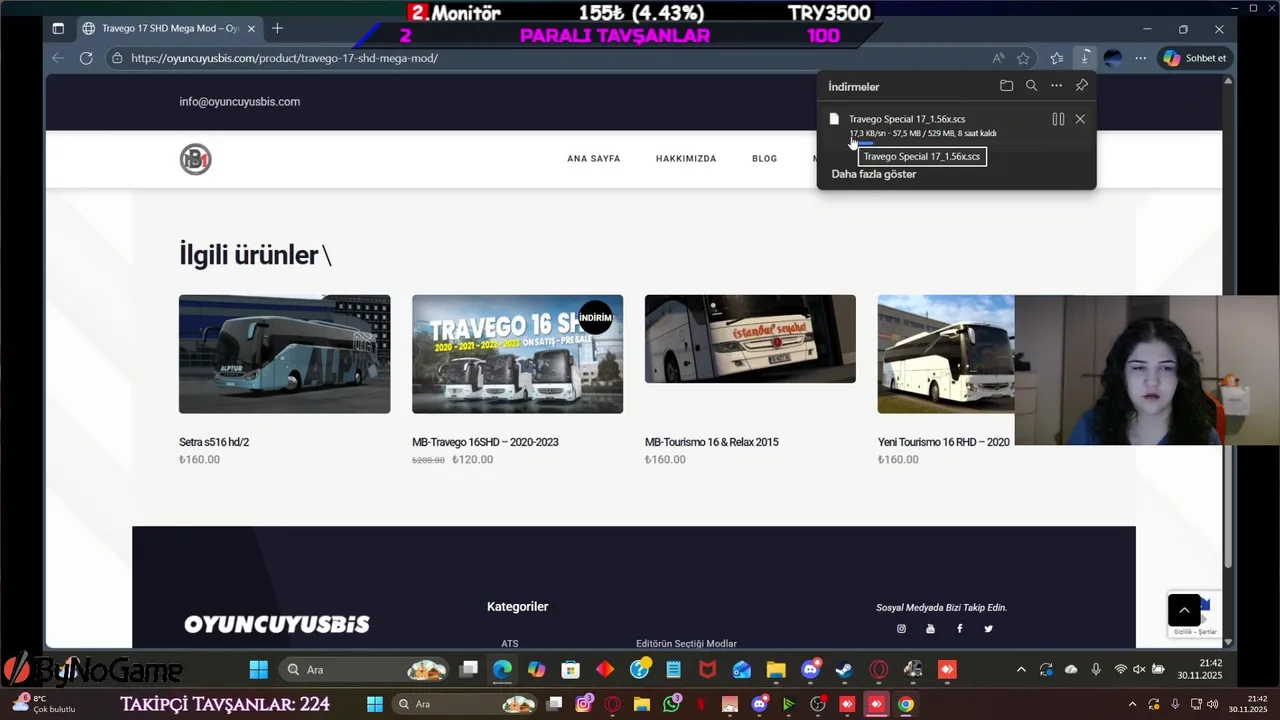Click the read aloud icon in the address bar
The image size is (1280, 720).
click(x=998, y=58)
